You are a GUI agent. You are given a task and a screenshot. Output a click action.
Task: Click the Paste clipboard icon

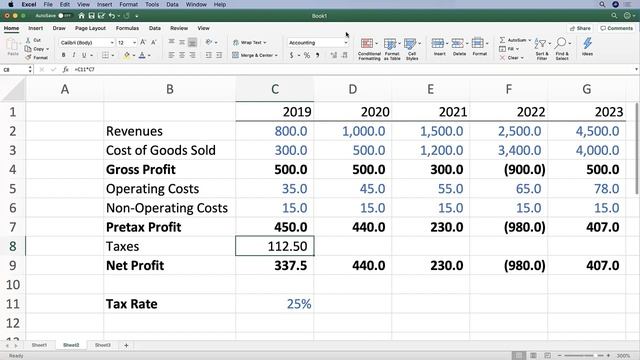pyautogui.click(x=13, y=45)
